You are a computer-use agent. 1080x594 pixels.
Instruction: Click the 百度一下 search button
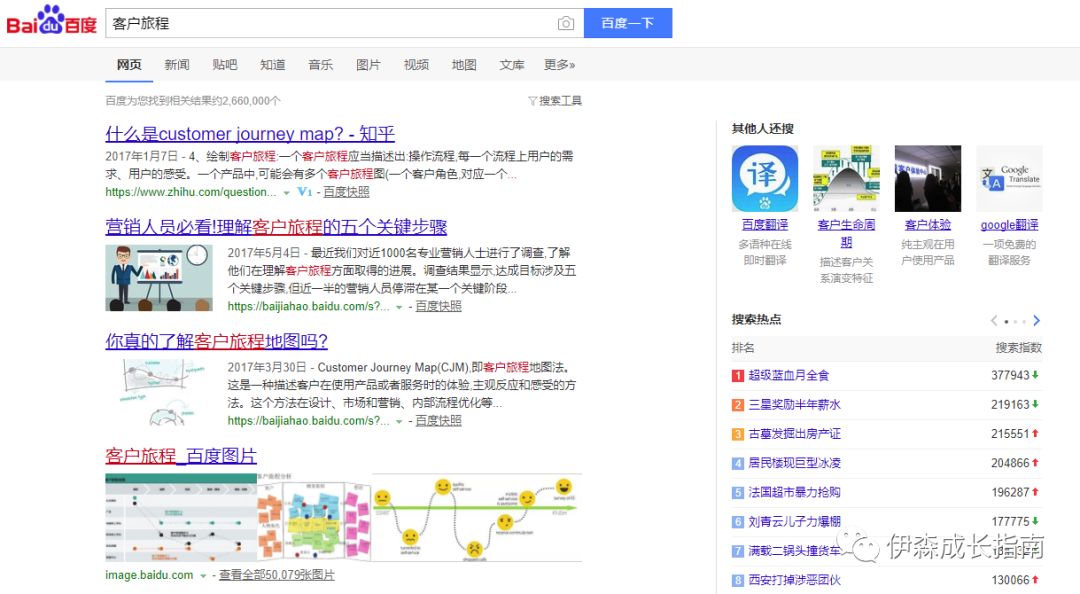pos(627,23)
